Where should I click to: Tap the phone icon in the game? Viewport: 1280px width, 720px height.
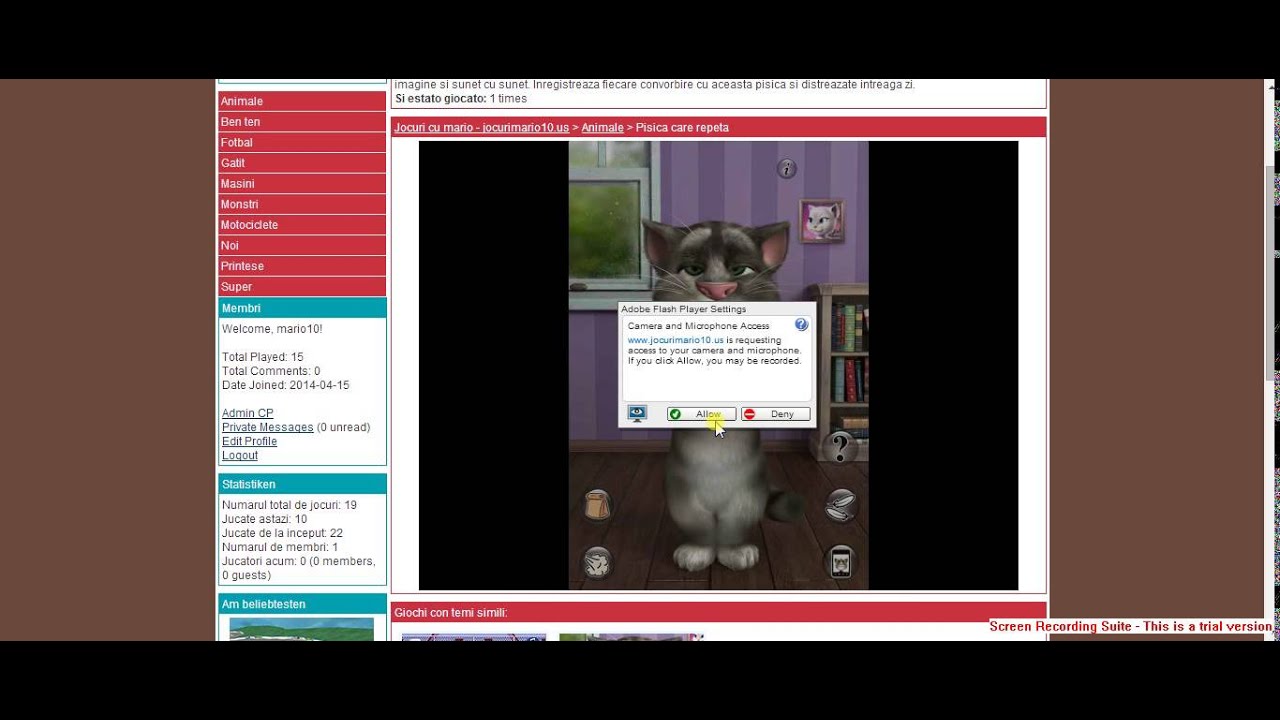[840, 562]
